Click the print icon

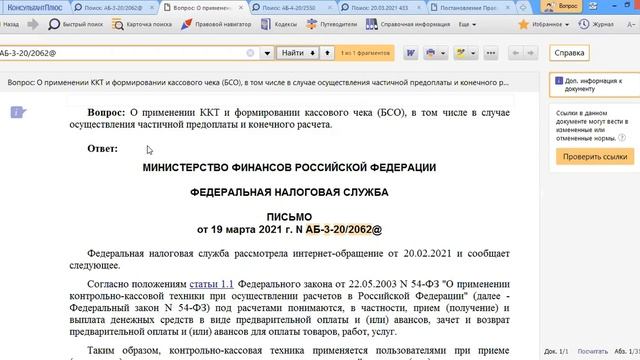431,53
